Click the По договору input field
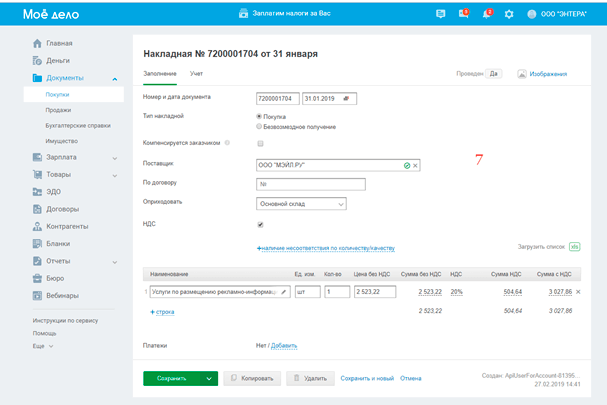This screenshot has width=607, height=405. point(311,184)
